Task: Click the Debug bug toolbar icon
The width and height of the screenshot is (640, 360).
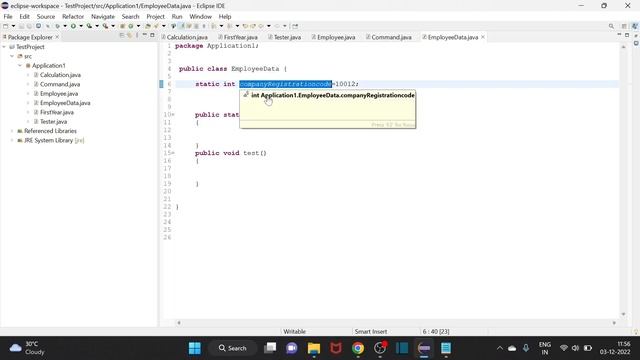Action: point(58,26)
